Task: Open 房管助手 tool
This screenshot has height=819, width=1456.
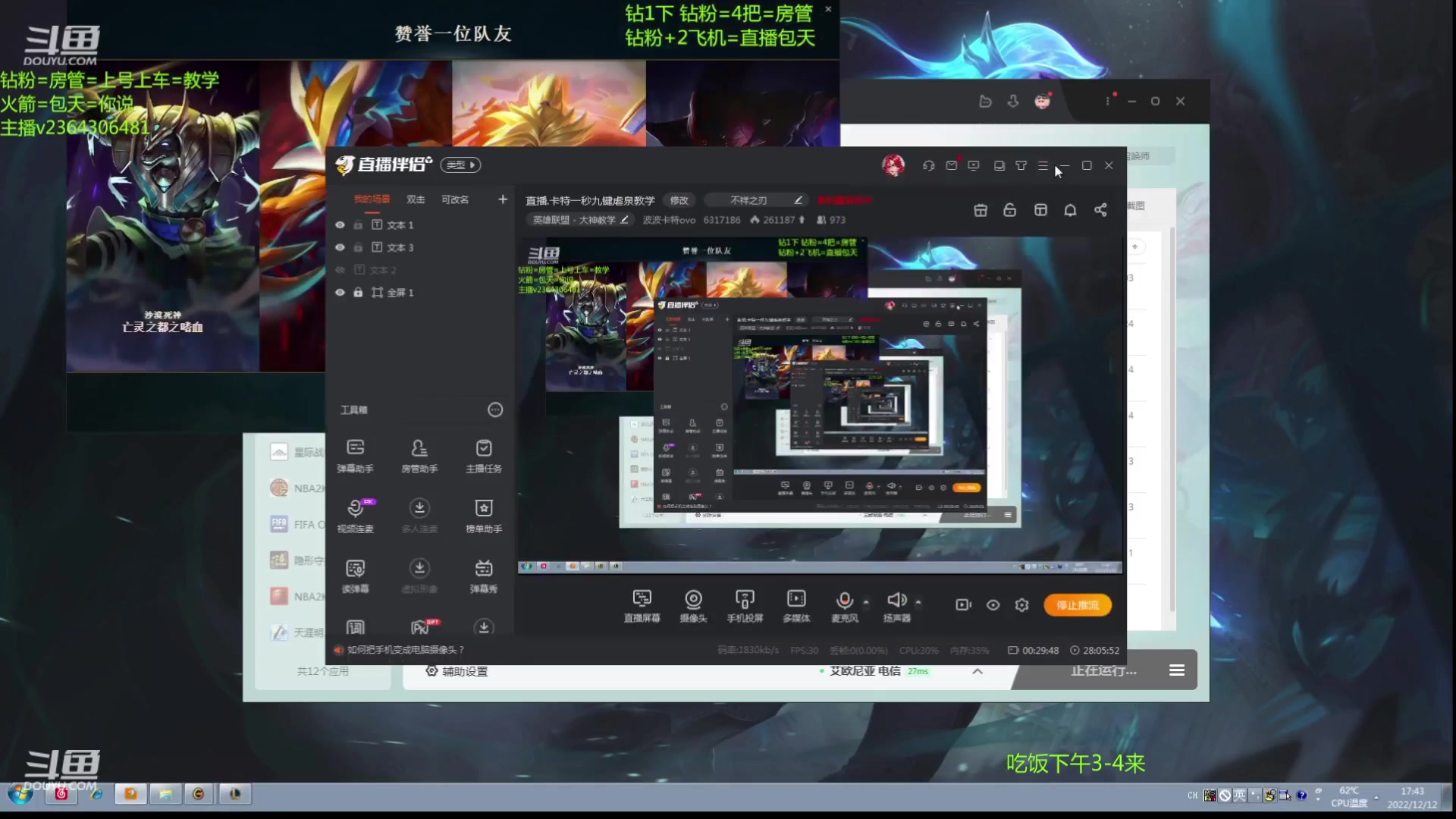Action: point(419,456)
